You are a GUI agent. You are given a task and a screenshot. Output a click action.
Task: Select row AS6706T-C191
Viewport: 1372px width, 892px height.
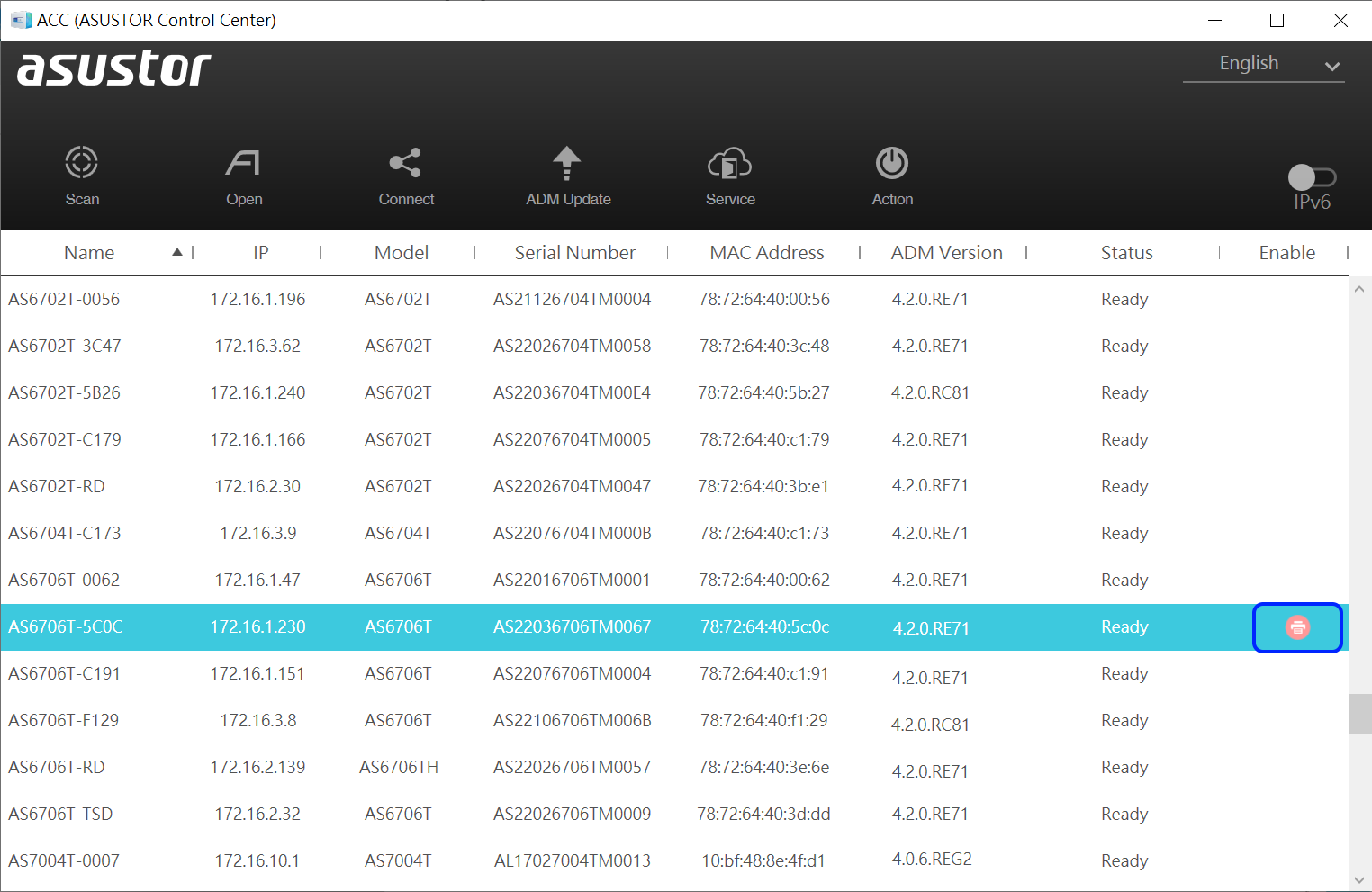click(x=674, y=674)
